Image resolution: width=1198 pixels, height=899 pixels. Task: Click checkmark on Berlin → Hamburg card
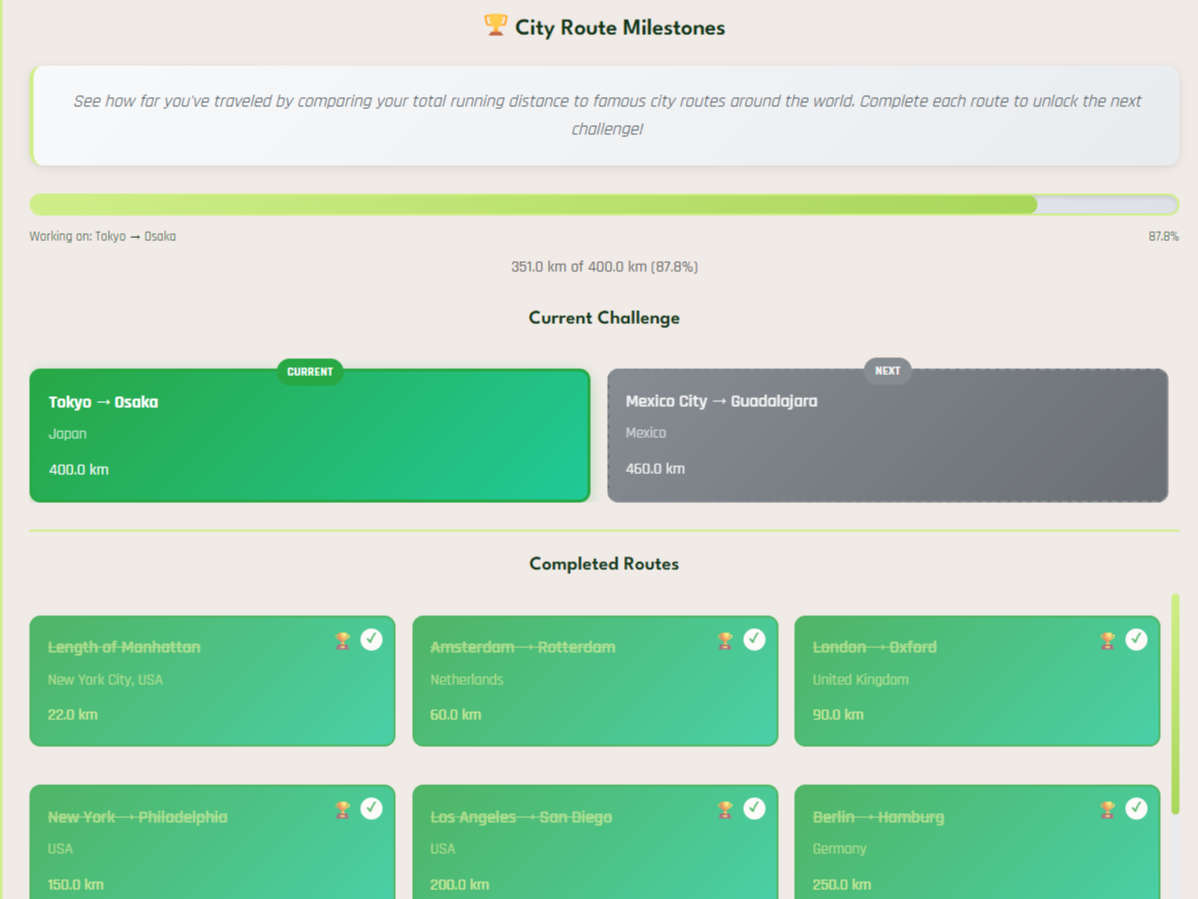click(1136, 808)
